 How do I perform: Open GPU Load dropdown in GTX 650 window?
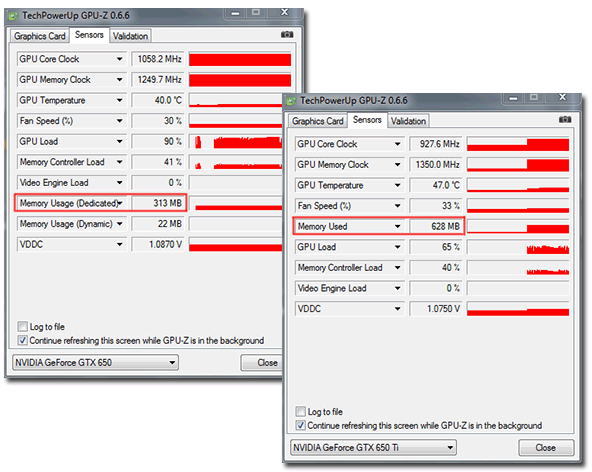(119, 142)
